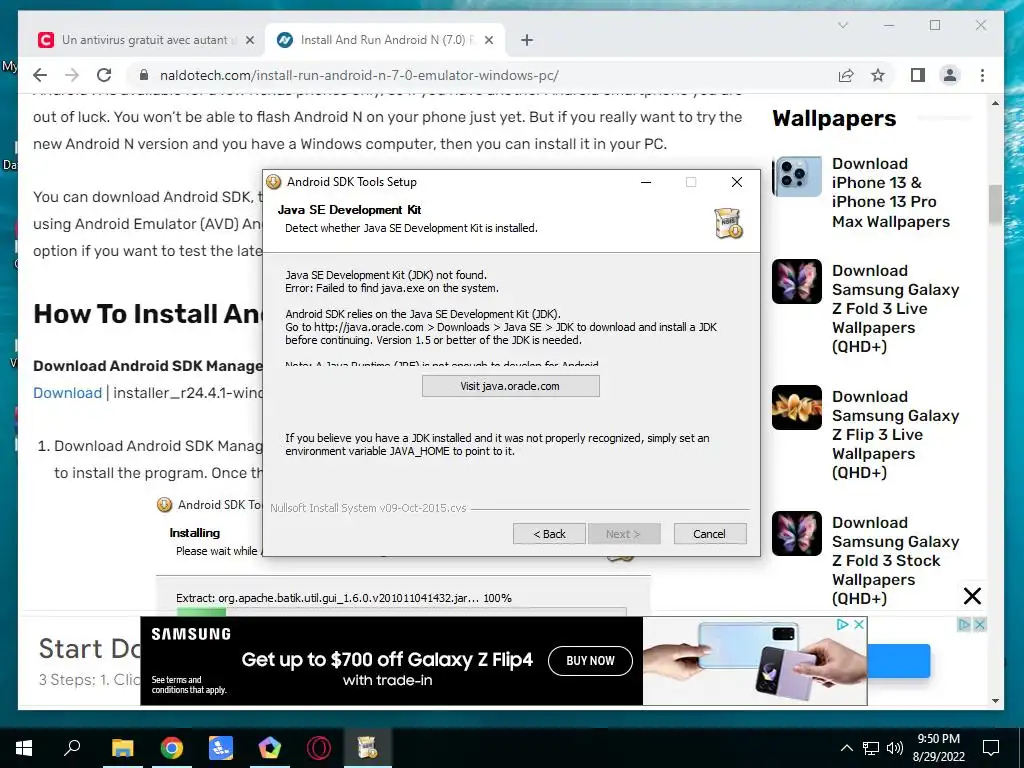Minimize the Android SDK Tools Setup dialog
This screenshot has height=768, width=1024.
(646, 182)
